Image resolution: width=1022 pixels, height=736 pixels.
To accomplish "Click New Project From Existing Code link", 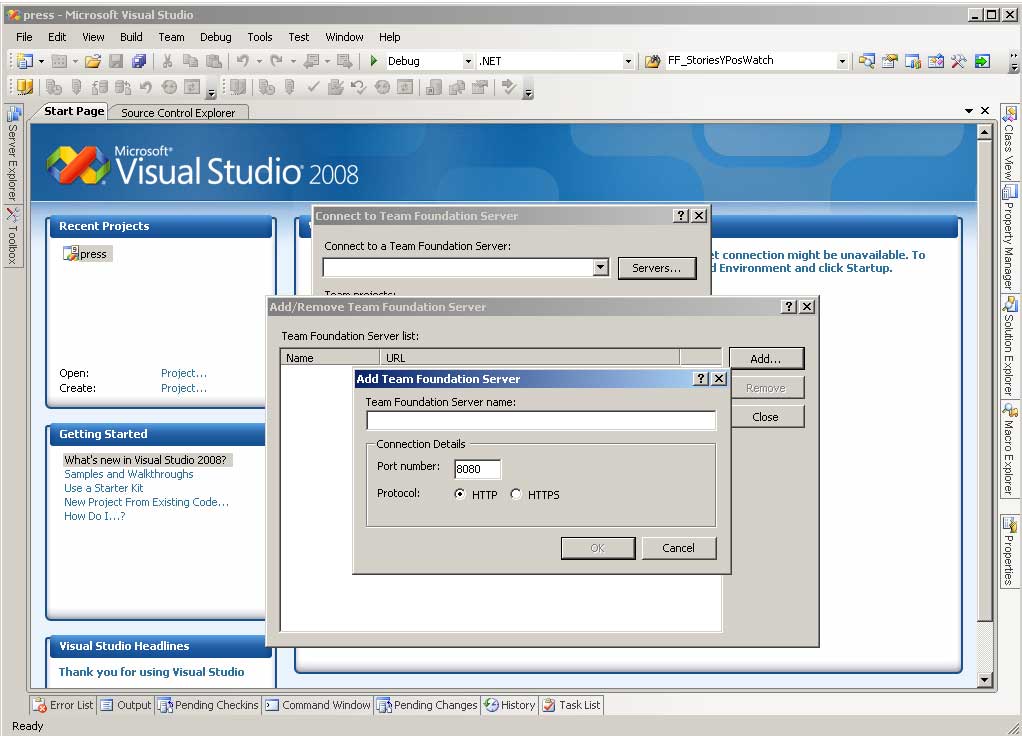I will coord(146,502).
